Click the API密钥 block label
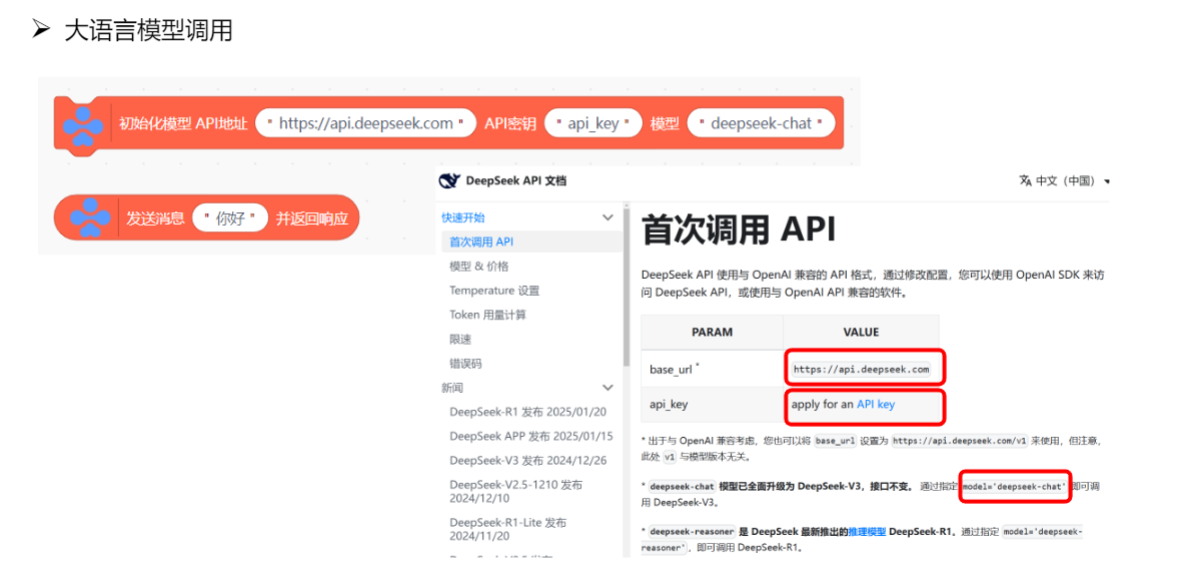Screen dimensions: 1180x574 tap(510, 123)
